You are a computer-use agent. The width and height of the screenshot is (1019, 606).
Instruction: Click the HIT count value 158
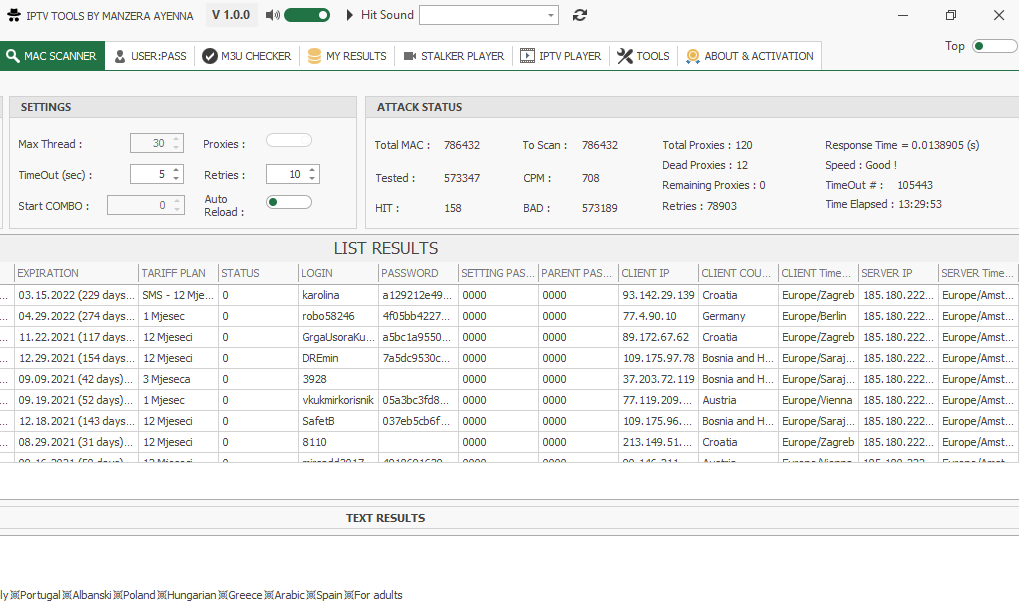453,208
